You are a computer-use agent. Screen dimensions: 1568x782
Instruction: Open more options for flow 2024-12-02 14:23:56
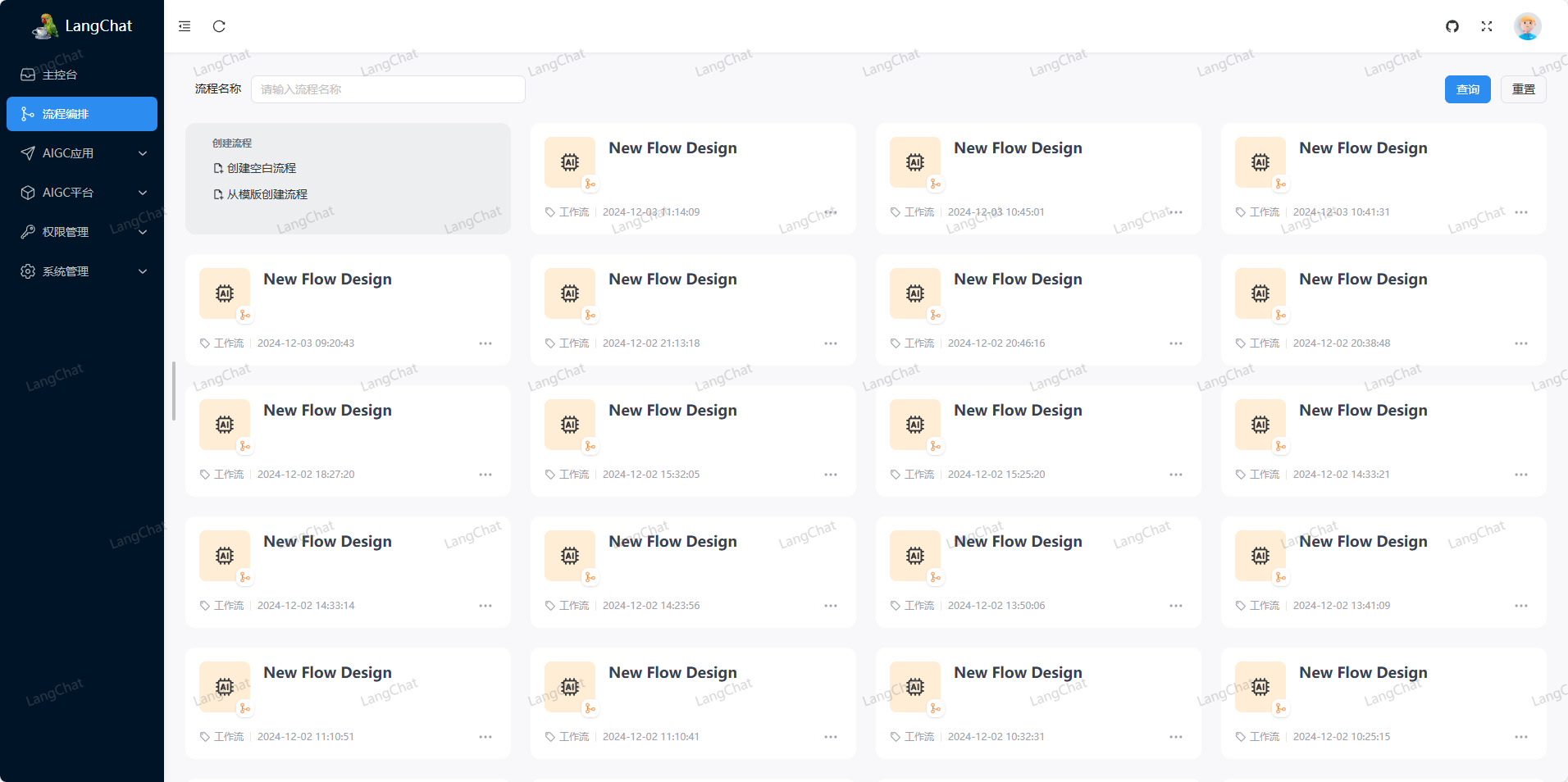pos(831,606)
